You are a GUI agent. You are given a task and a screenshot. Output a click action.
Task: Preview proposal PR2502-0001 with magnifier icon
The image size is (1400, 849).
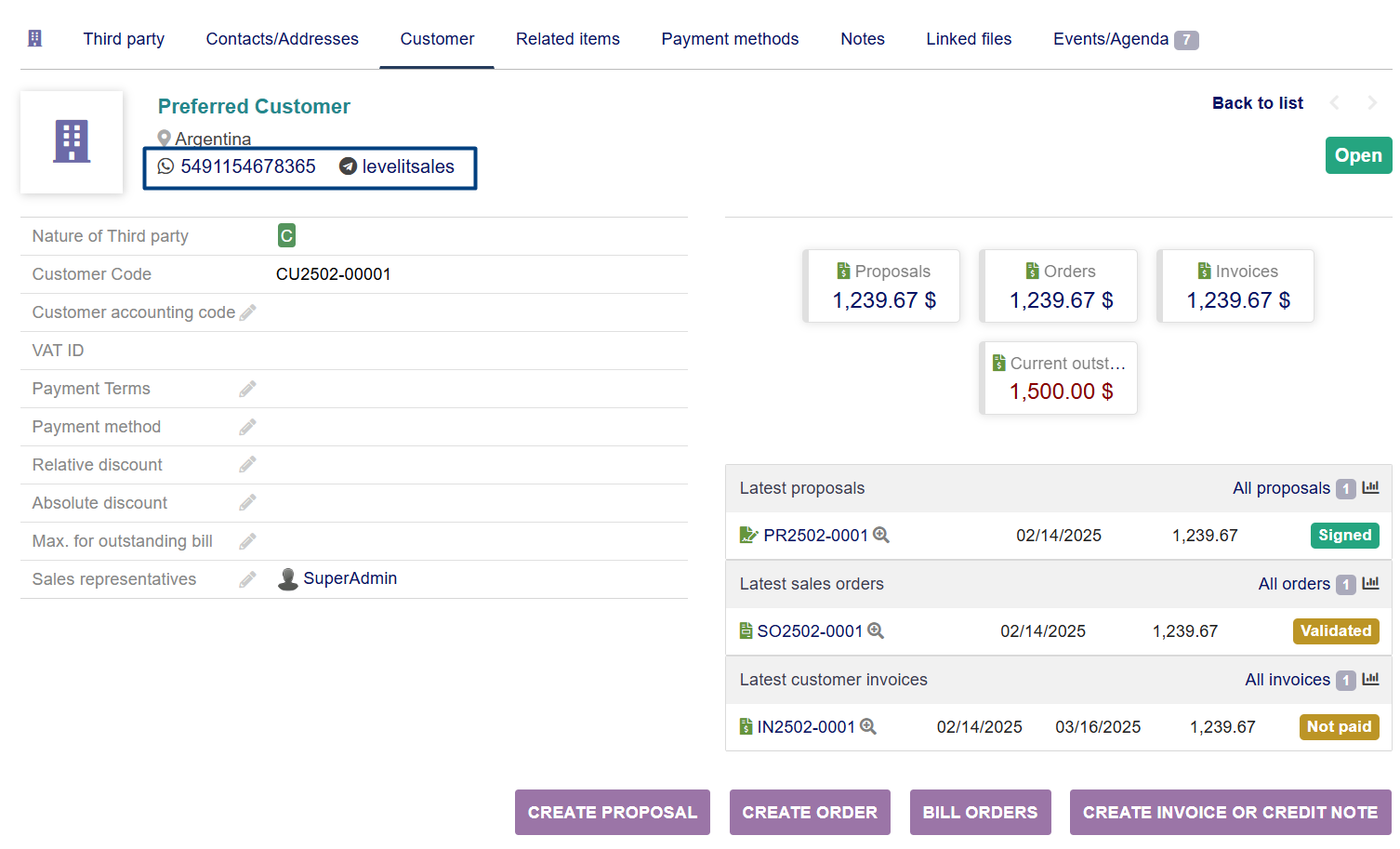[881, 536]
